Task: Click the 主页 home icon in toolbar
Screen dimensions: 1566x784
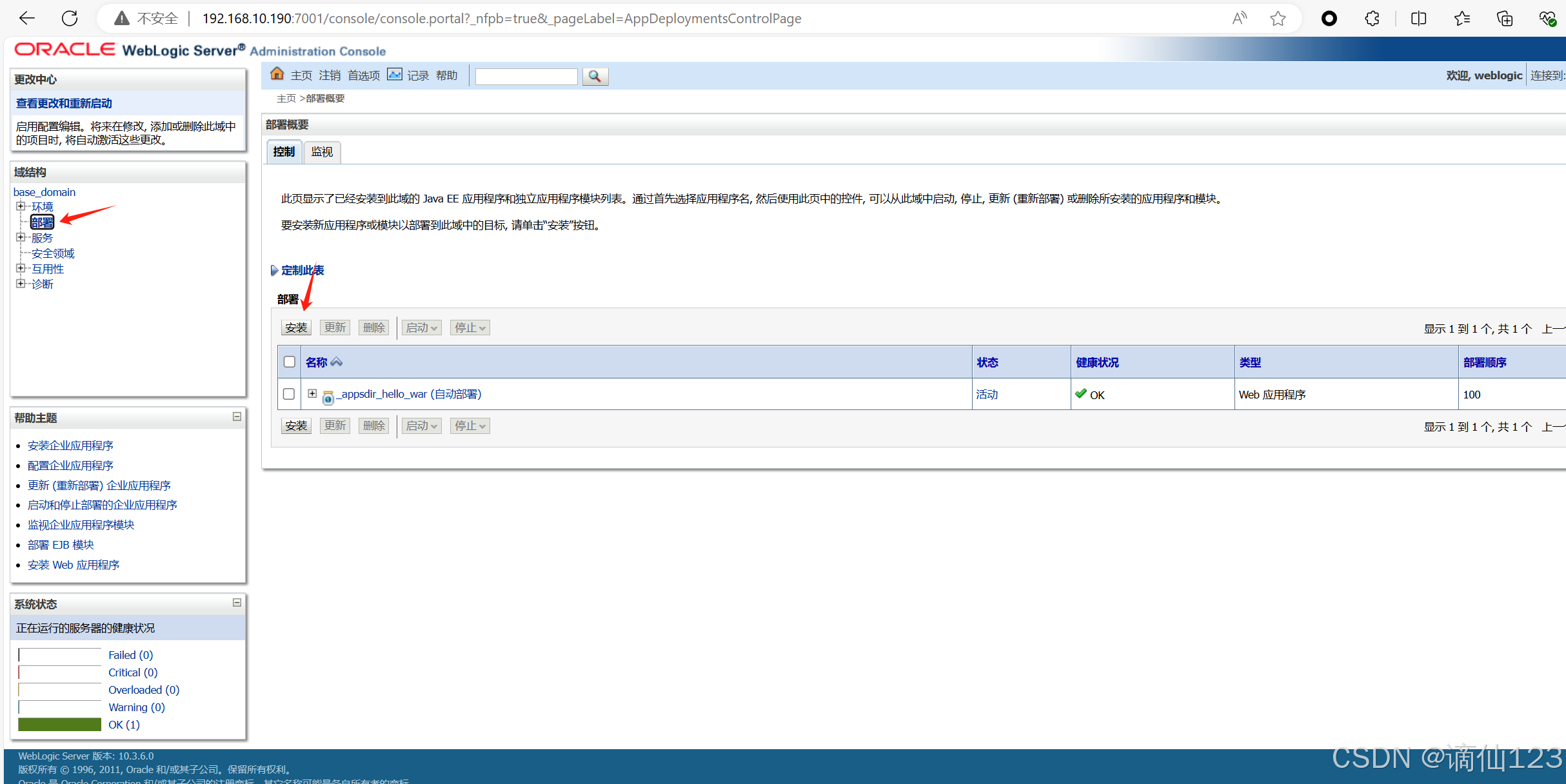Action: pyautogui.click(x=277, y=74)
